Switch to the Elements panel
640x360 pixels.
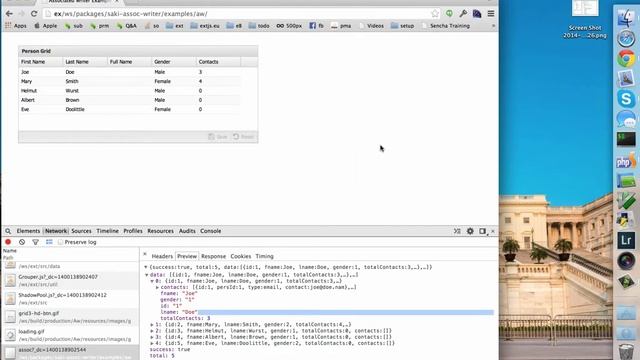[x=28, y=231]
